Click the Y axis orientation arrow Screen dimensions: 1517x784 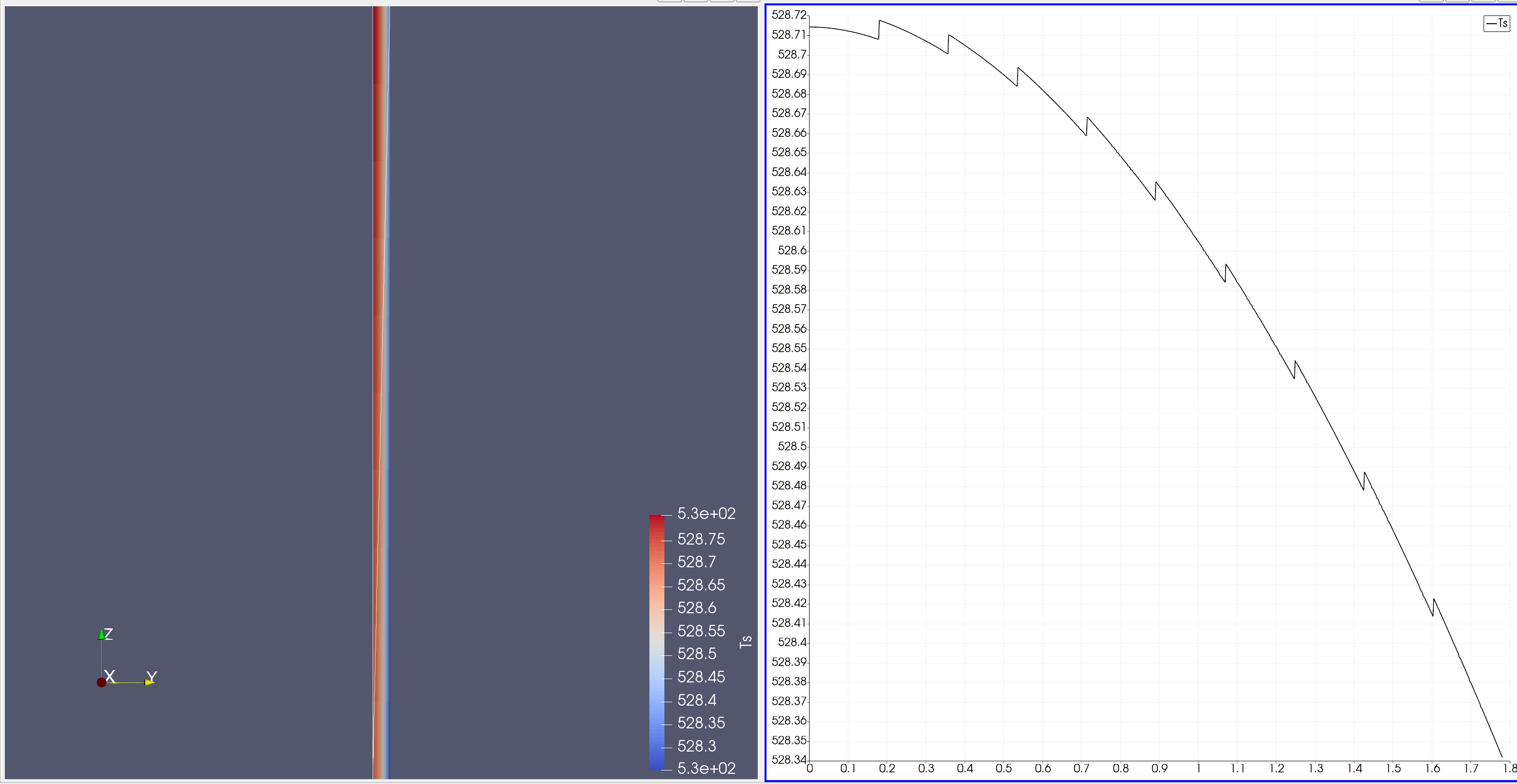(x=150, y=682)
